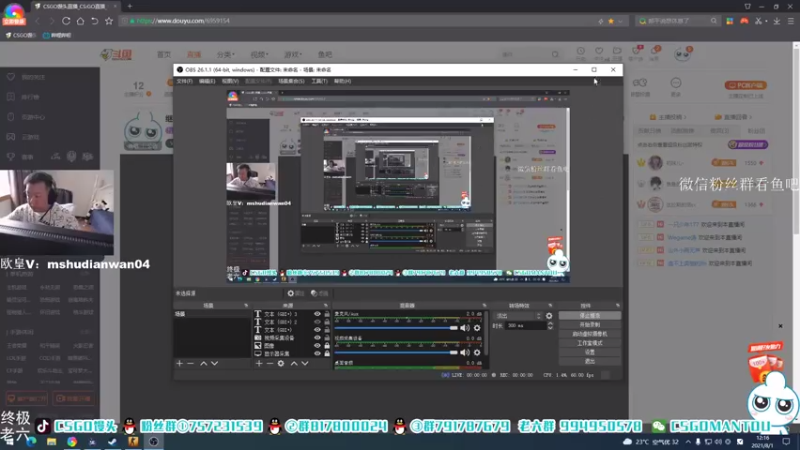Image resolution: width=800 pixels, height=450 pixels.
Task: Open a new browser tab
Action: [130, 6]
